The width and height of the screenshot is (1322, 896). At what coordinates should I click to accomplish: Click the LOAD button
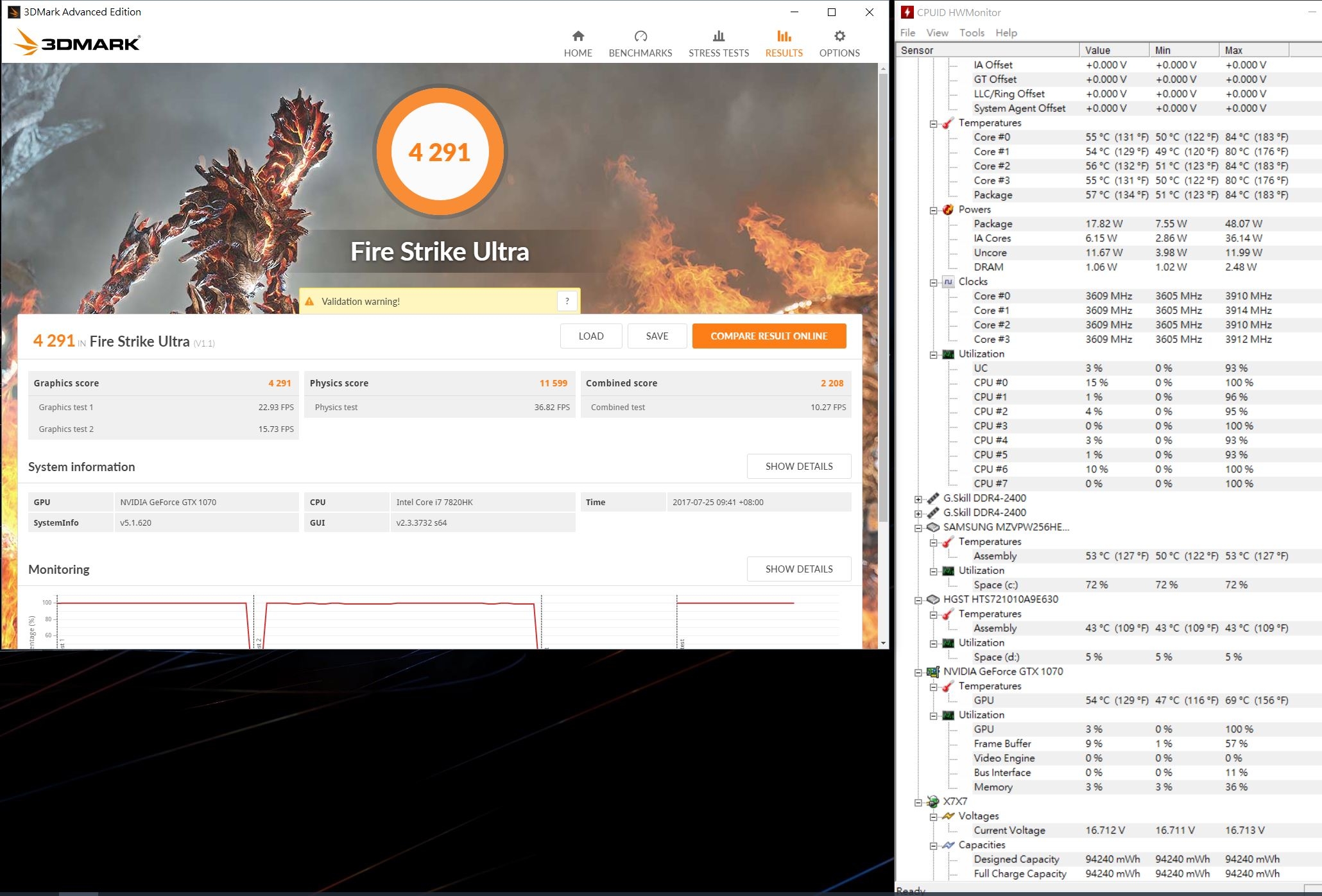591,336
